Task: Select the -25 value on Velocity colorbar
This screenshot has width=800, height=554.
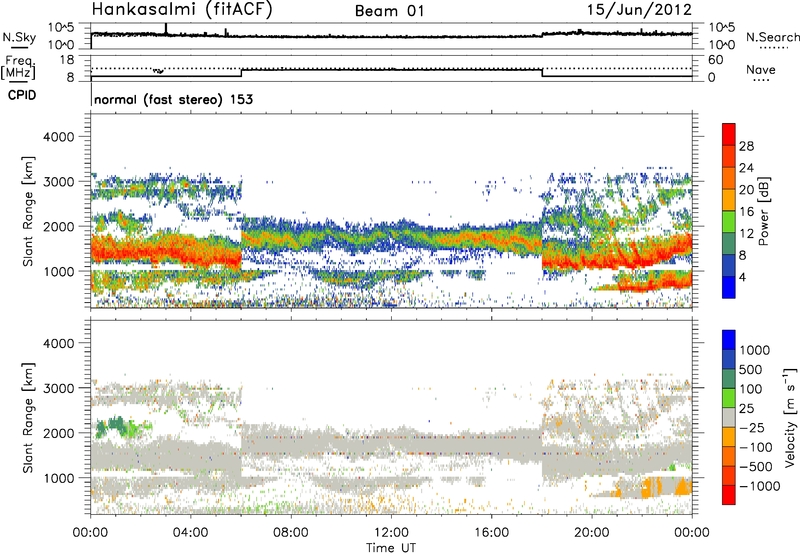Action: [x=751, y=428]
